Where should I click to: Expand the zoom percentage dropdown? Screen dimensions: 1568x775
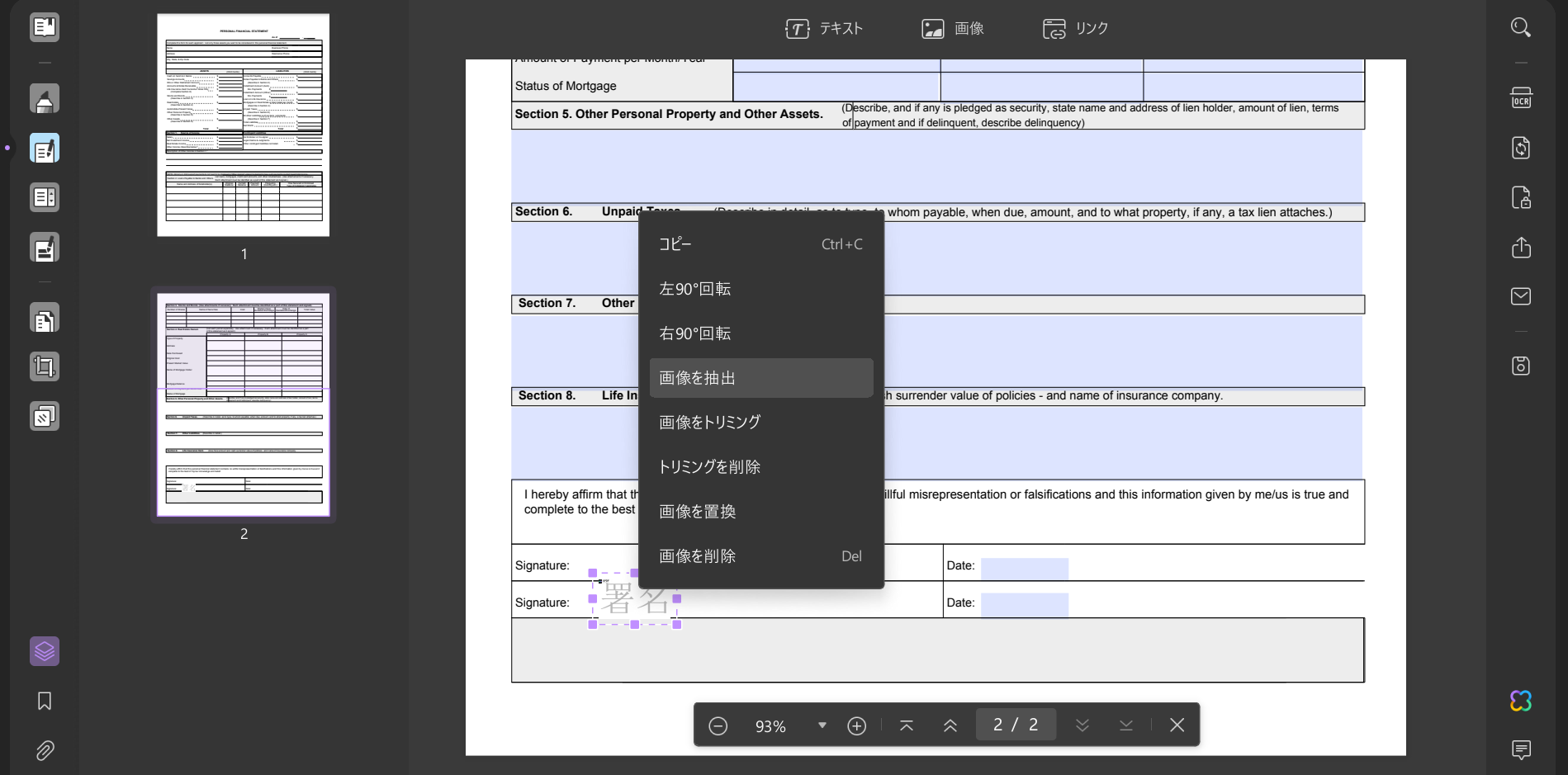point(822,725)
